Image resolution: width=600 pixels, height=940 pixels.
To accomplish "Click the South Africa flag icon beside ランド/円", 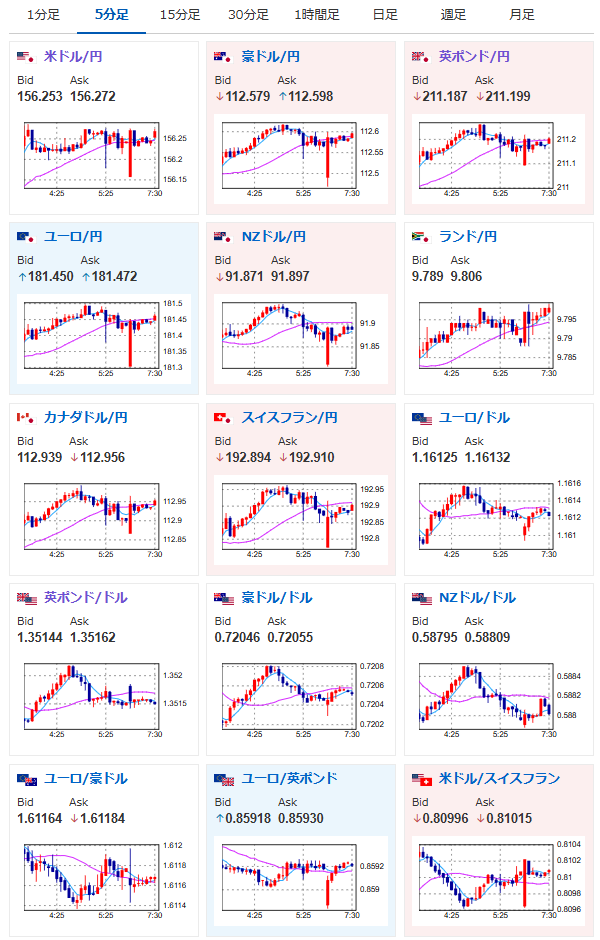I will (x=421, y=237).
